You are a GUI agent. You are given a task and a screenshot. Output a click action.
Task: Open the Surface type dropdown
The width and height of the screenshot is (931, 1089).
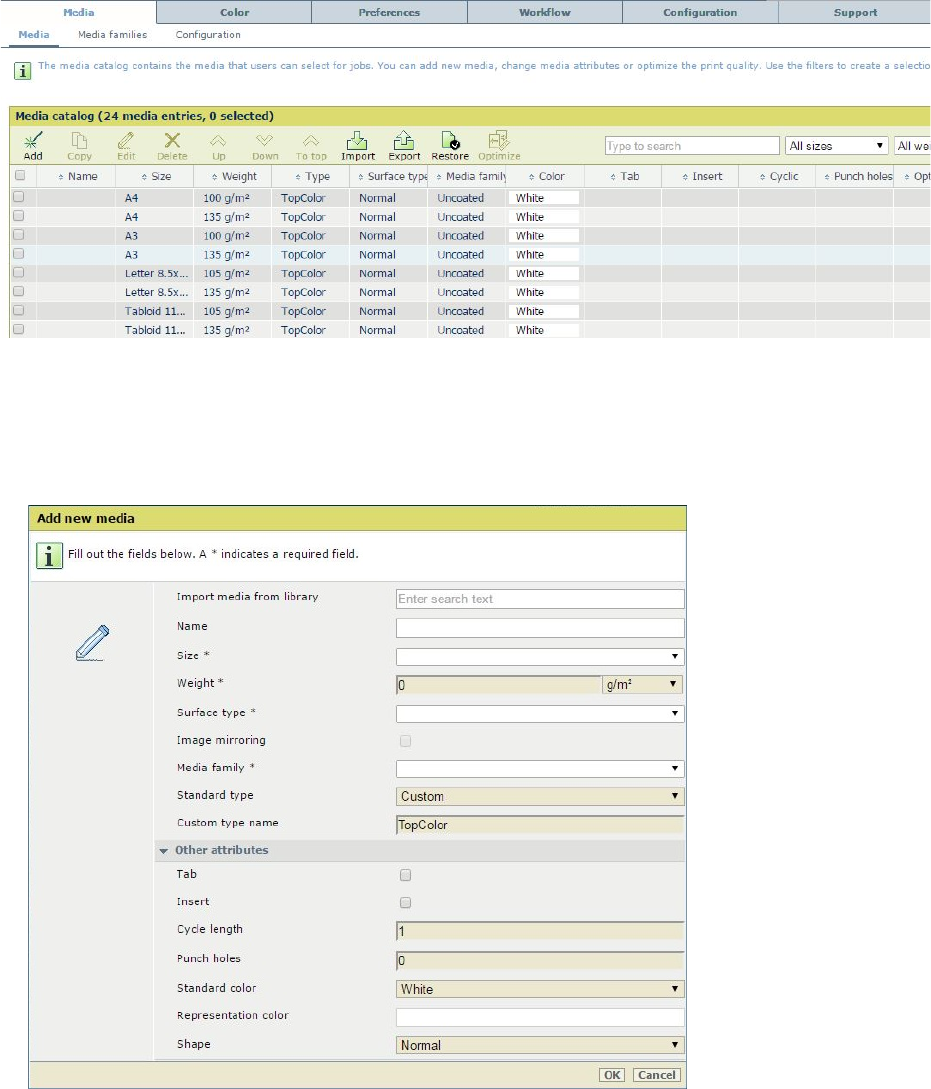(x=540, y=713)
